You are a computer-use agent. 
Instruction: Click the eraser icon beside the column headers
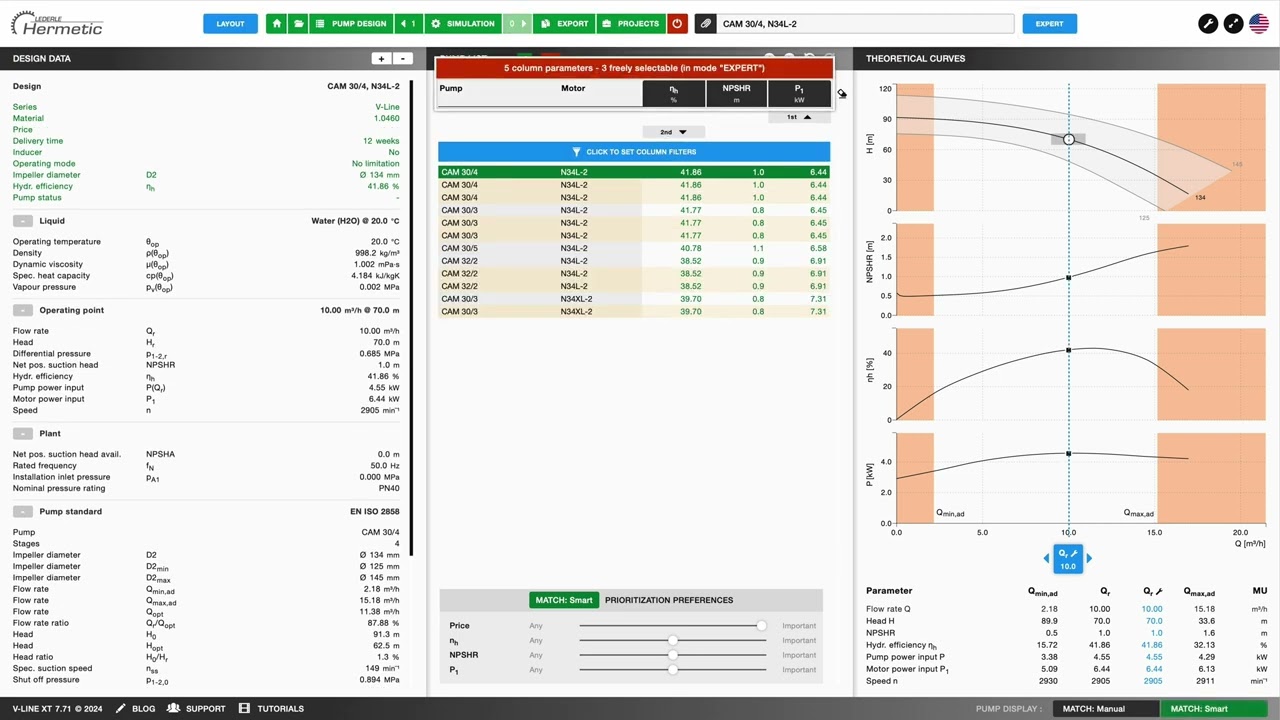coord(842,94)
